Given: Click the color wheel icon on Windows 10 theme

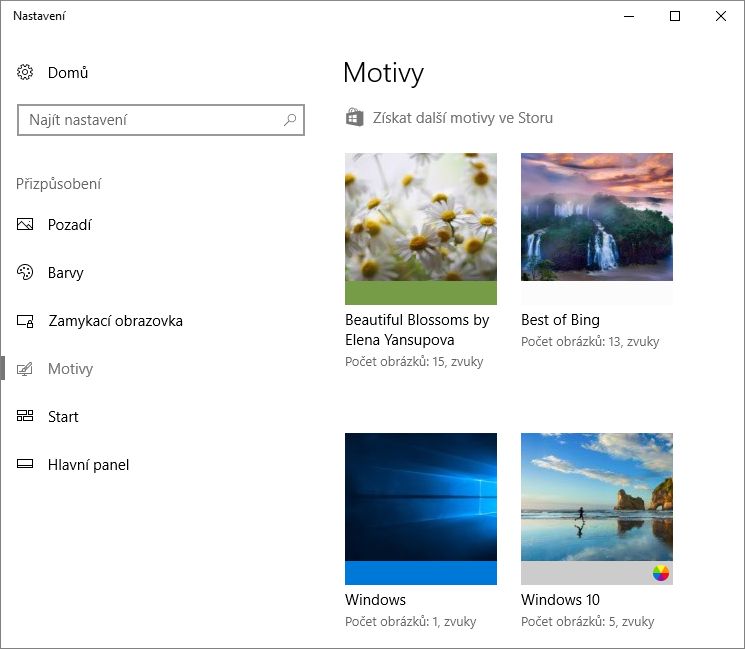Looking at the screenshot, I should pos(660,573).
